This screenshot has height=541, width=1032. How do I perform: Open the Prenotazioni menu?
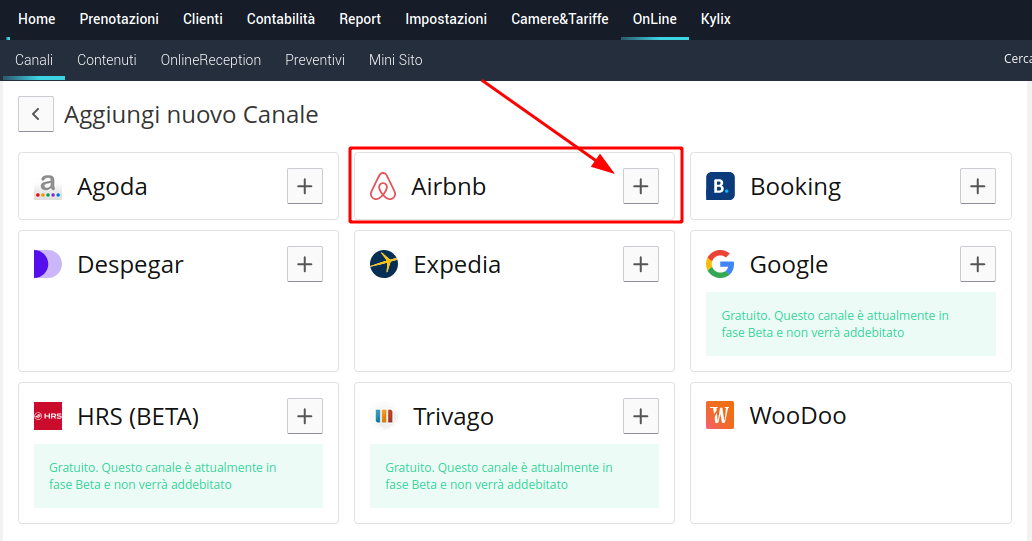pyautogui.click(x=119, y=19)
